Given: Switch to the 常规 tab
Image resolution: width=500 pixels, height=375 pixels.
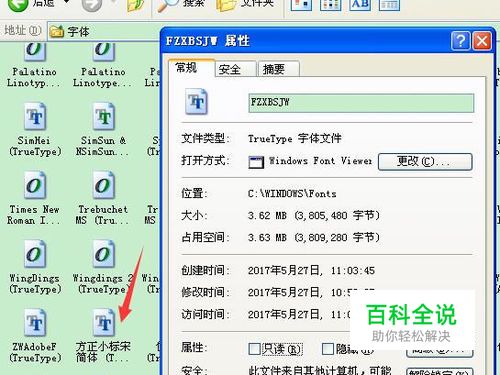Looking at the screenshot, I should pyautogui.click(x=192, y=68).
